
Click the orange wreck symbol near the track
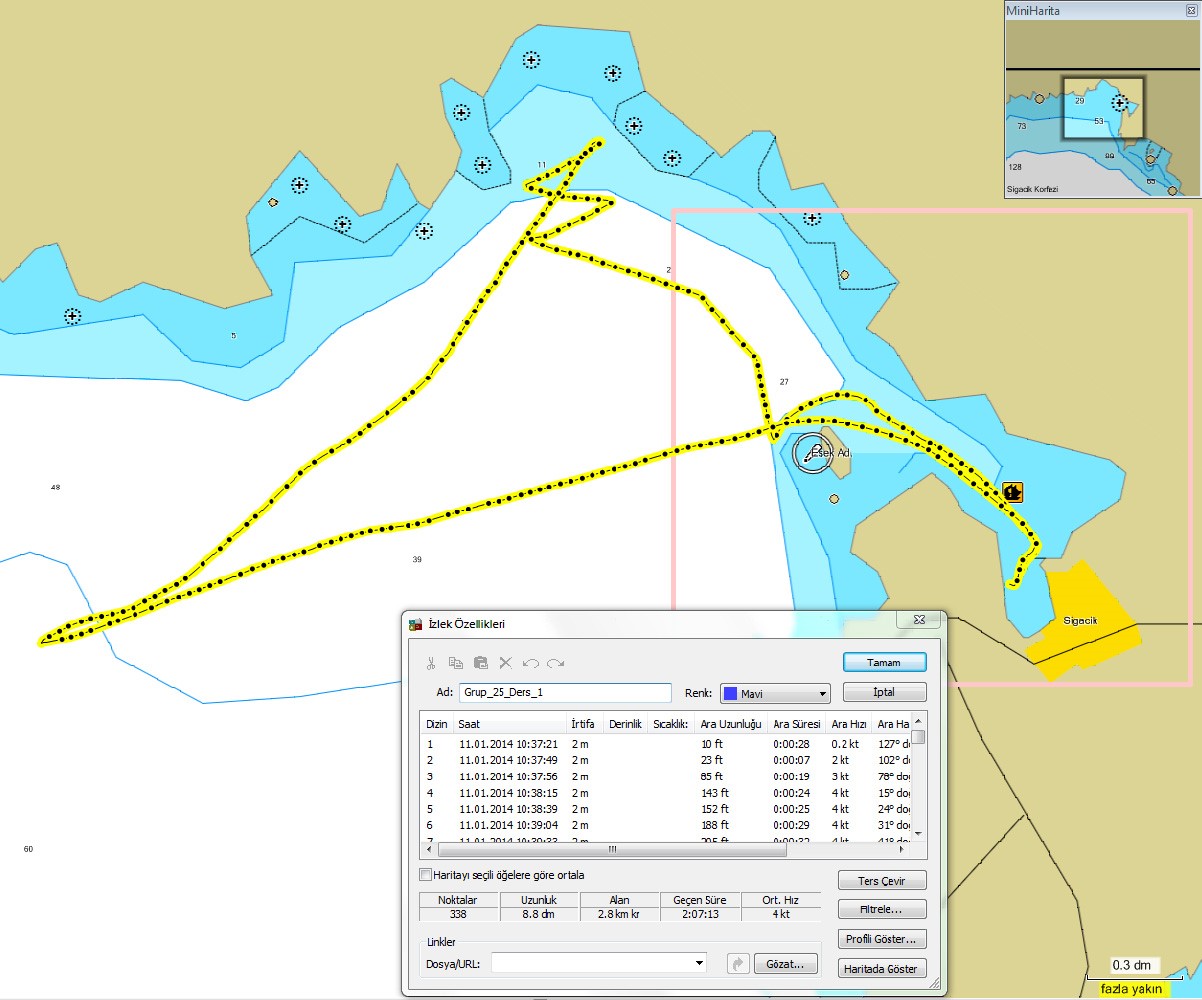(x=1013, y=491)
